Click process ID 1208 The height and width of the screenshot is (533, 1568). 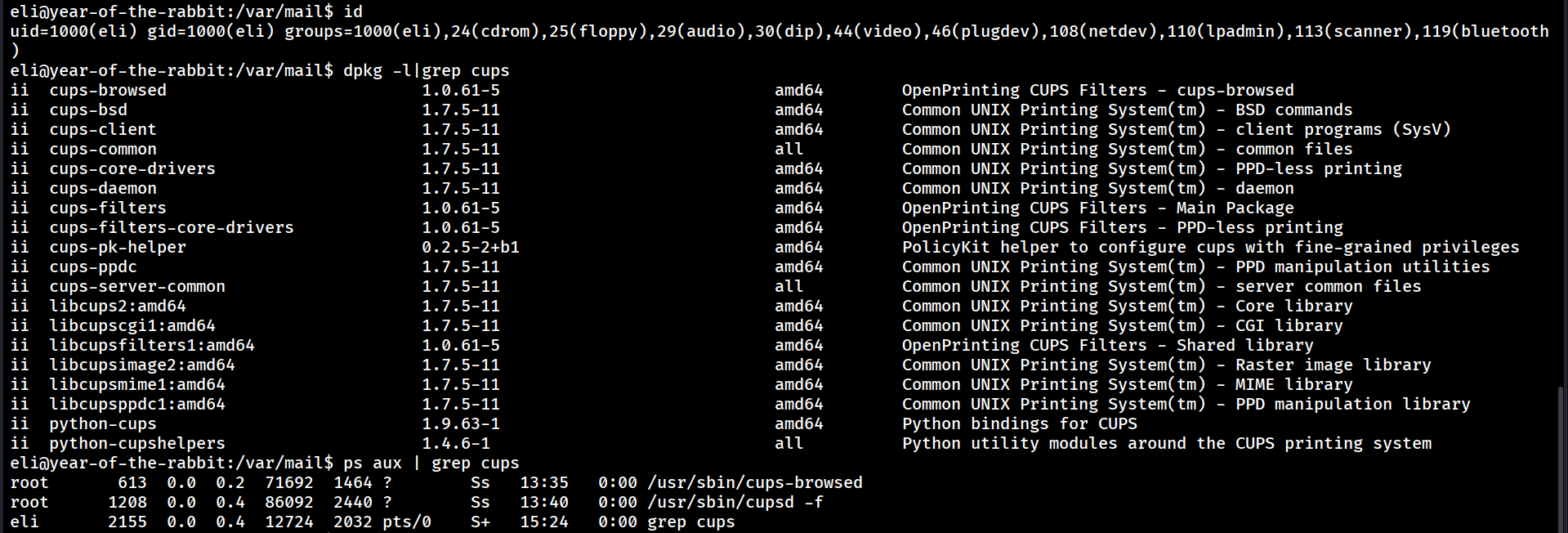pos(127,502)
